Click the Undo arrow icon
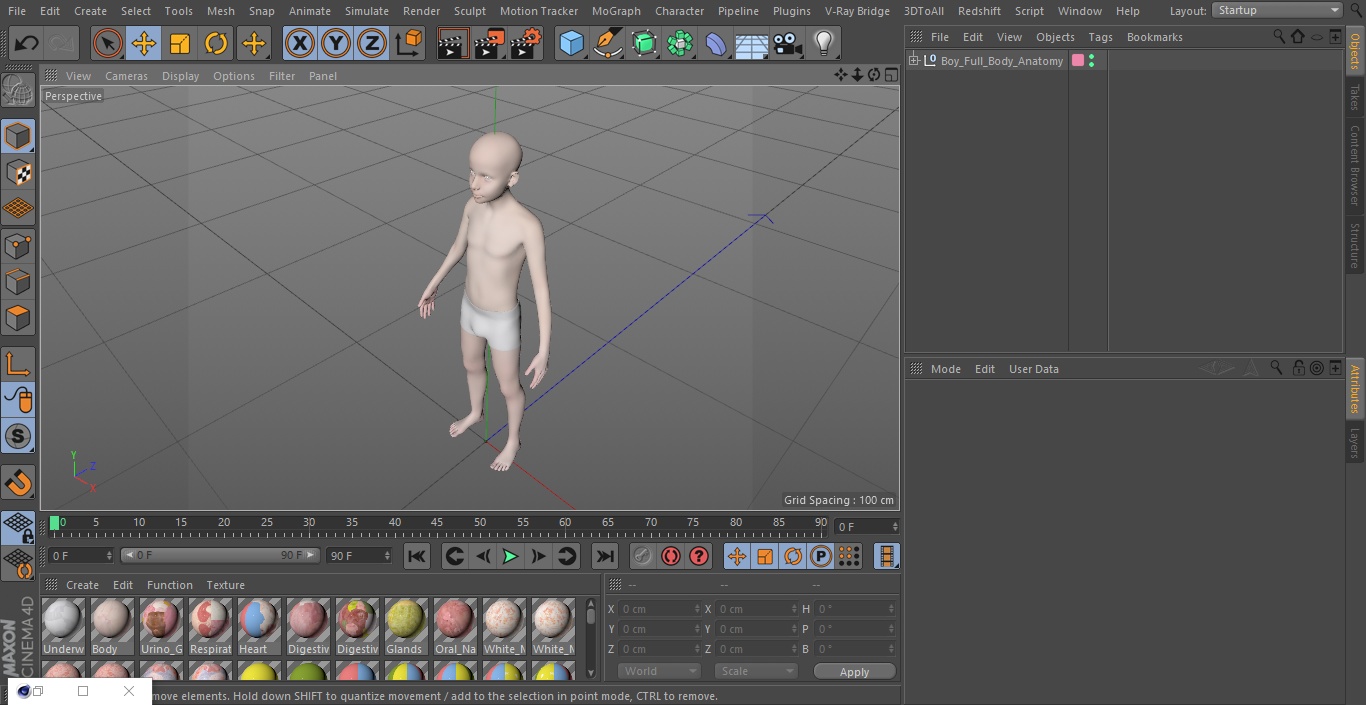This screenshot has width=1366, height=705. point(27,44)
